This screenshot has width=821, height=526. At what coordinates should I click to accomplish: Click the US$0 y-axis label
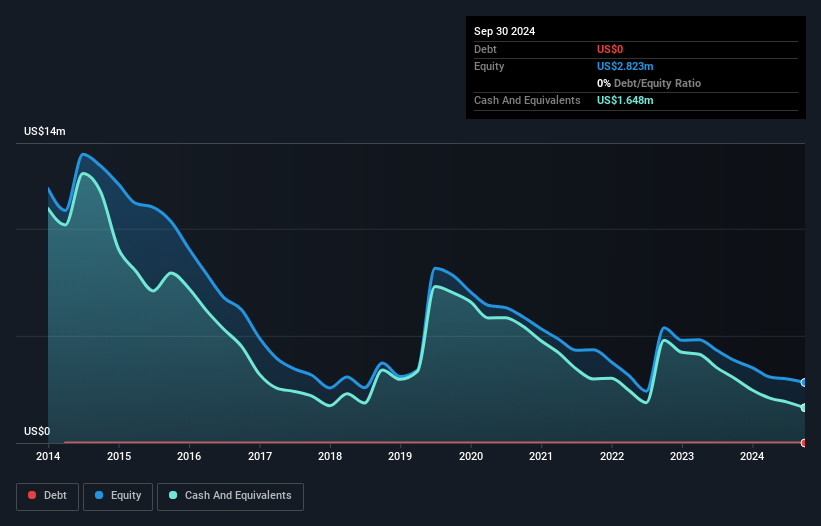[37, 431]
